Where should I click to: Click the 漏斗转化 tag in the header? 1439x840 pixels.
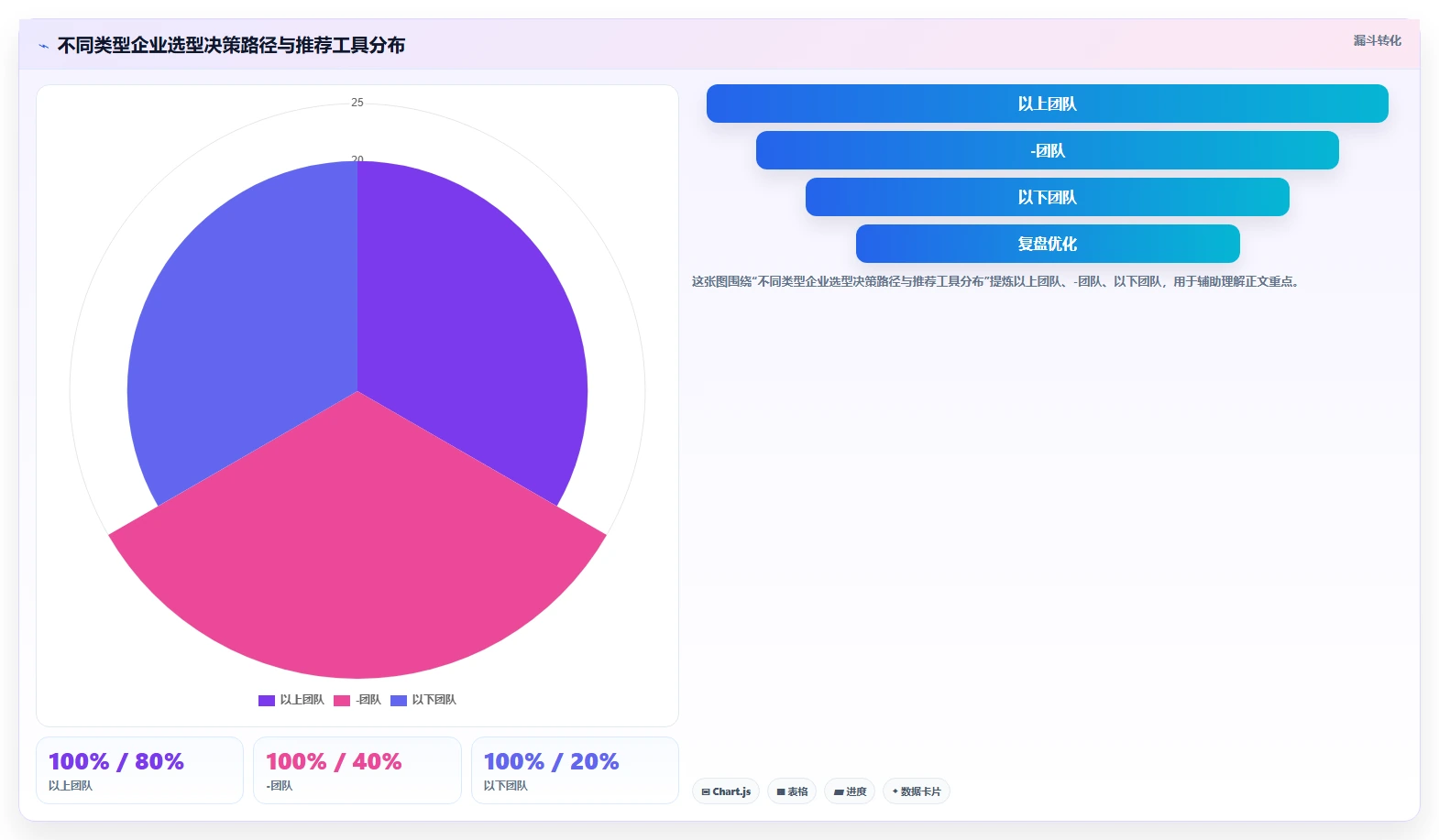pos(1377,40)
